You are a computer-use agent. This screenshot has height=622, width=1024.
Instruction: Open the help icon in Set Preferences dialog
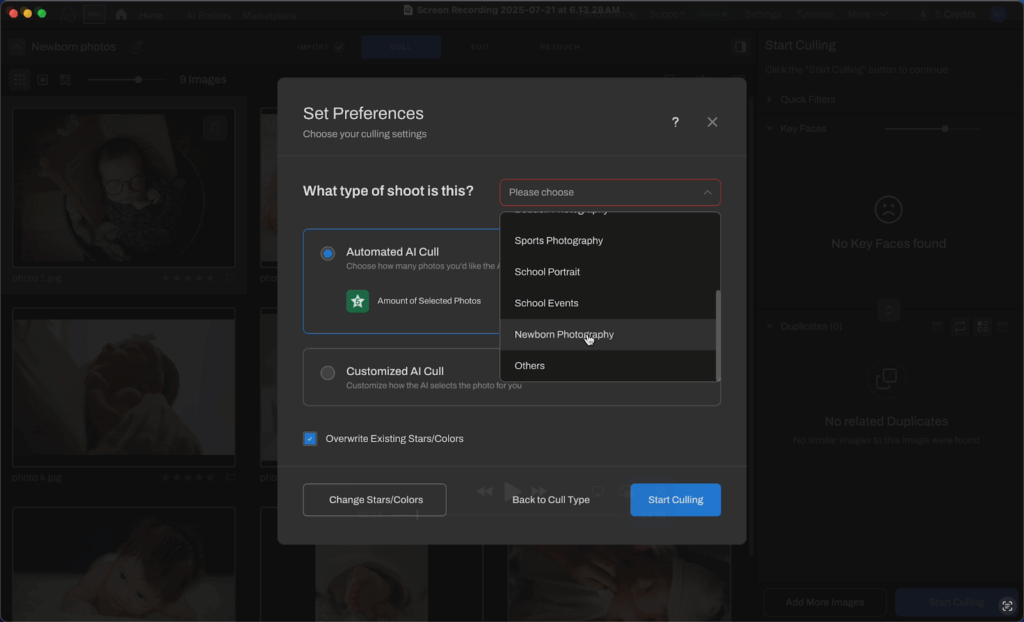[x=675, y=122]
